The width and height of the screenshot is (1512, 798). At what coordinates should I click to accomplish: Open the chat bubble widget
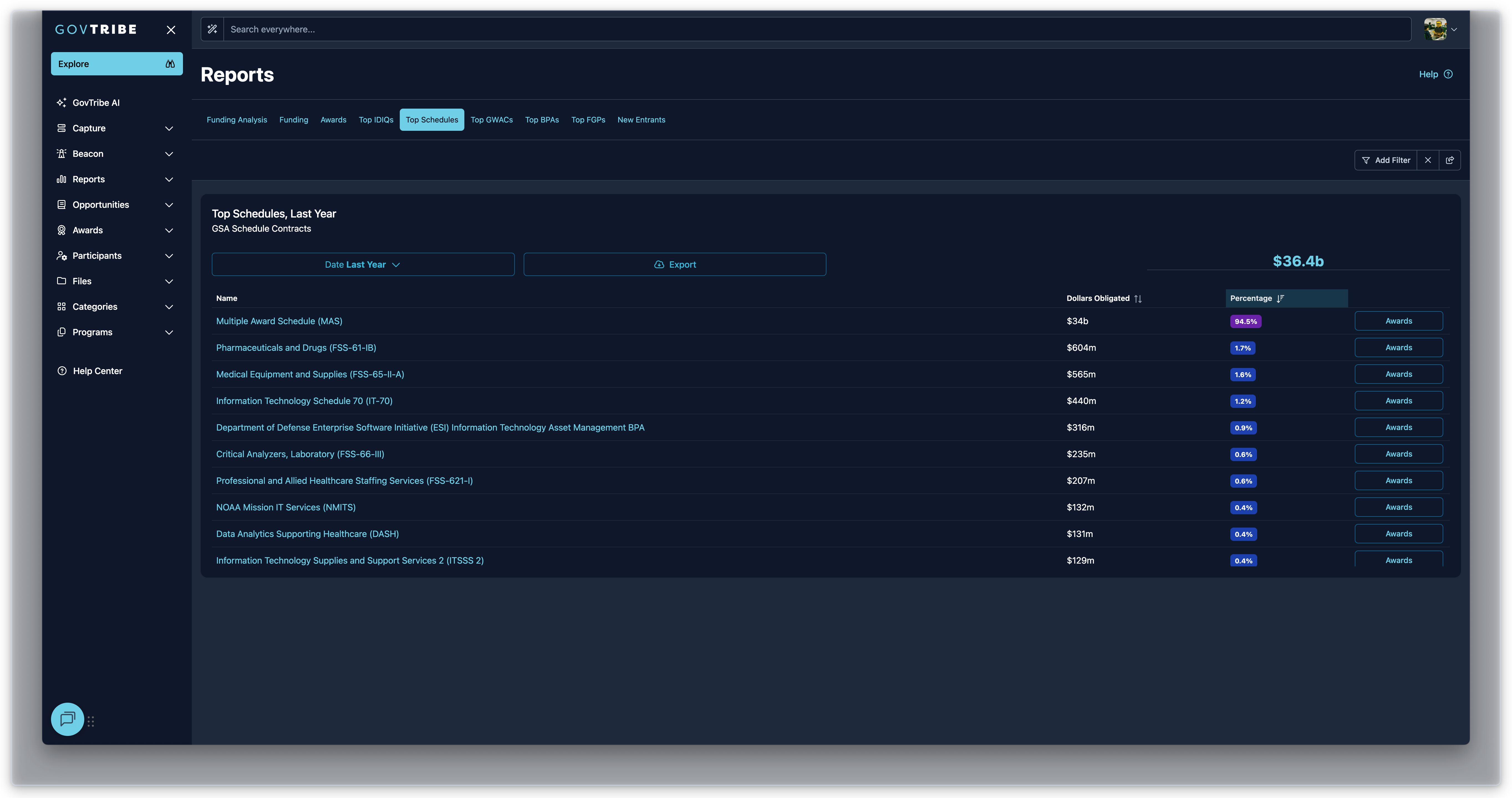click(67, 719)
